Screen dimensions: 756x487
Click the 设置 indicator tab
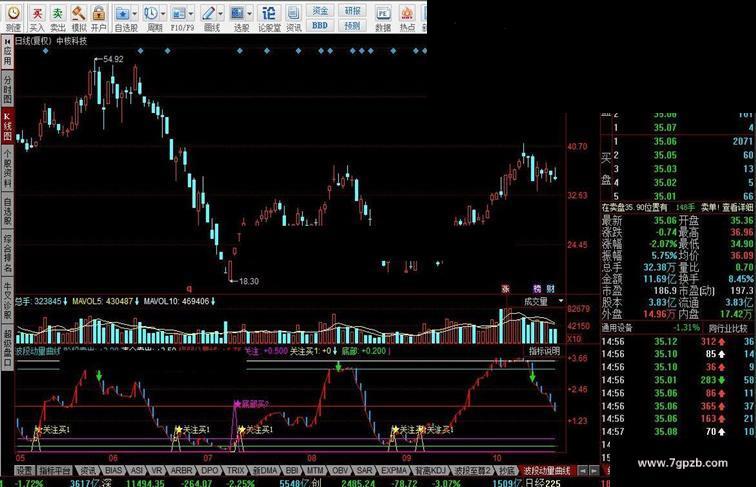coord(24,470)
